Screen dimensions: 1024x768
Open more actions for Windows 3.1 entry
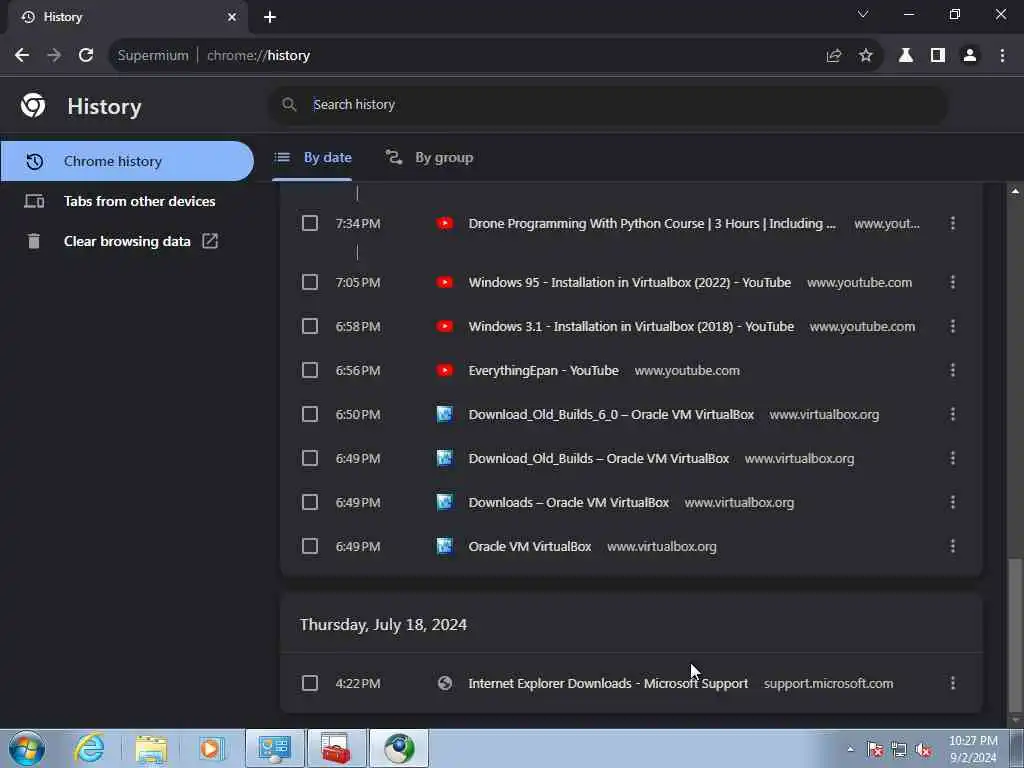pyautogui.click(x=952, y=326)
